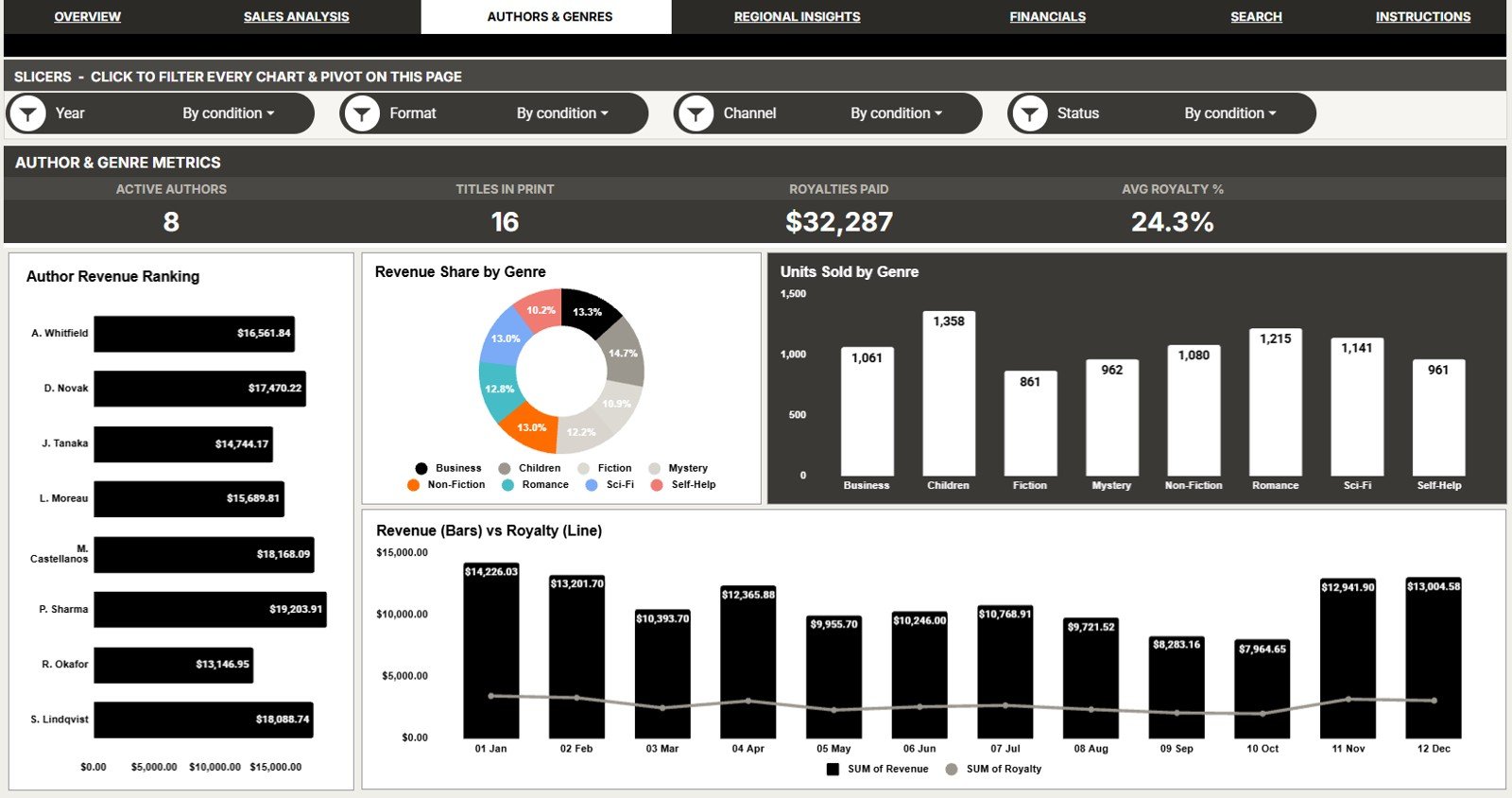Click the Status slicer filter icon

coord(1030,113)
